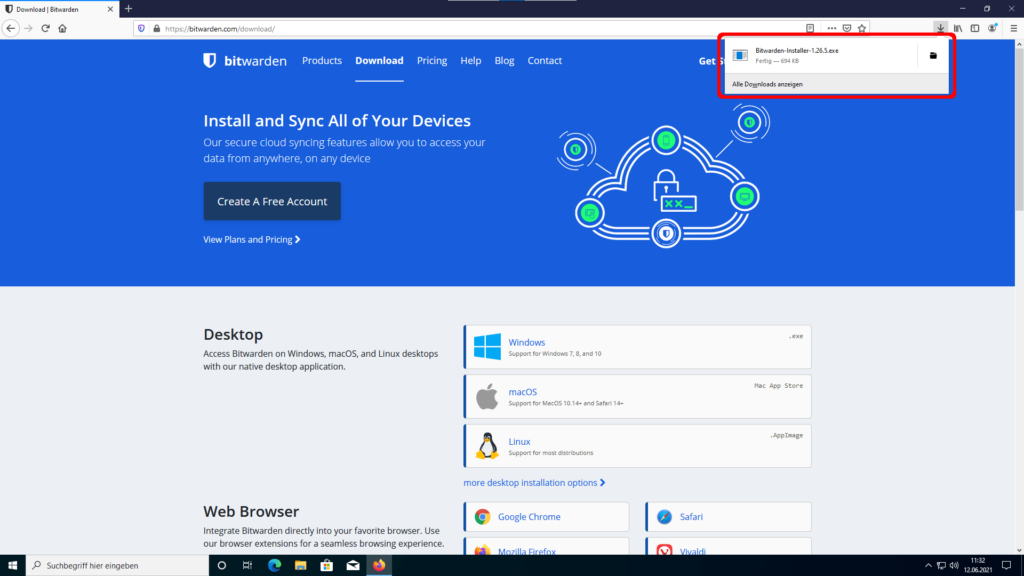Open the Products navigation item

(322, 61)
